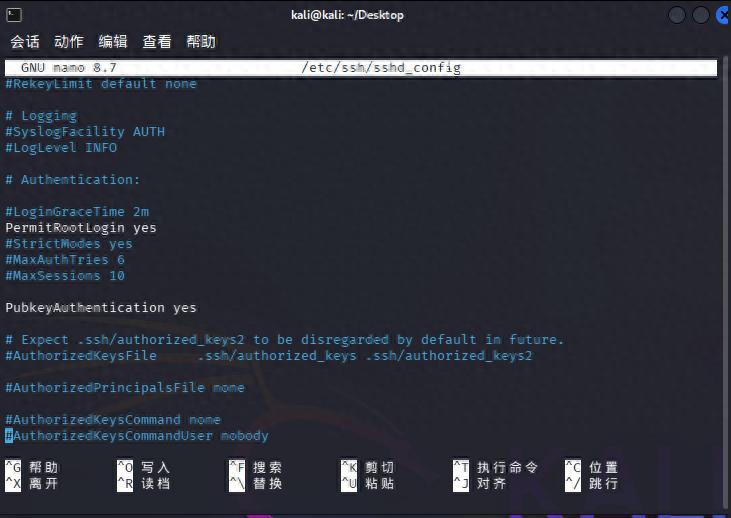The image size is (731, 518).
Task: Open the 编辑 menu
Action: 113,42
